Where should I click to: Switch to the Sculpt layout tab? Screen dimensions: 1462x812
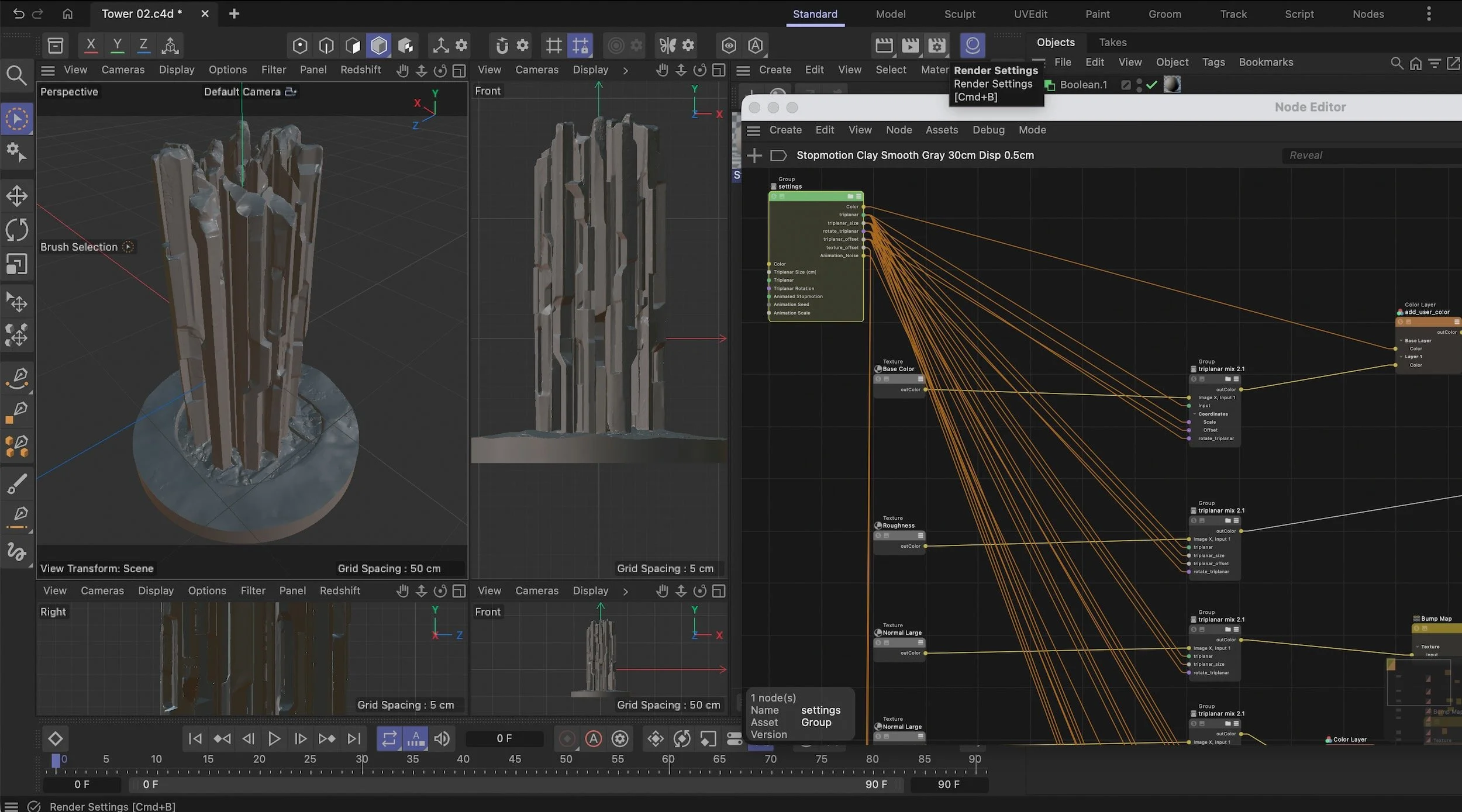[x=959, y=14]
